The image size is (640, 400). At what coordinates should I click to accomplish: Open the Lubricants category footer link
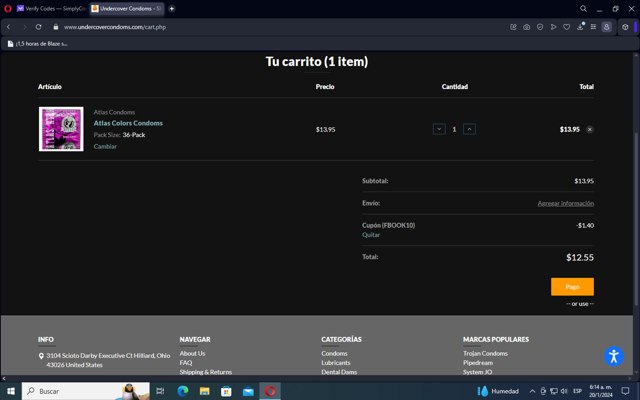pyautogui.click(x=336, y=363)
